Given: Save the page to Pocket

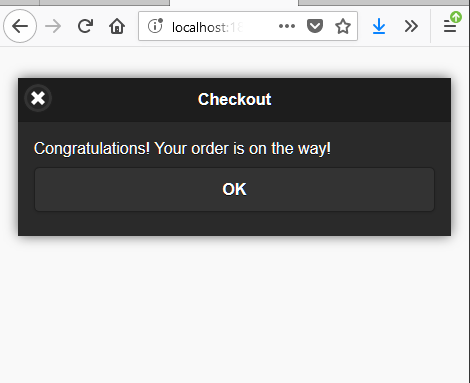Looking at the screenshot, I should coord(315,26).
